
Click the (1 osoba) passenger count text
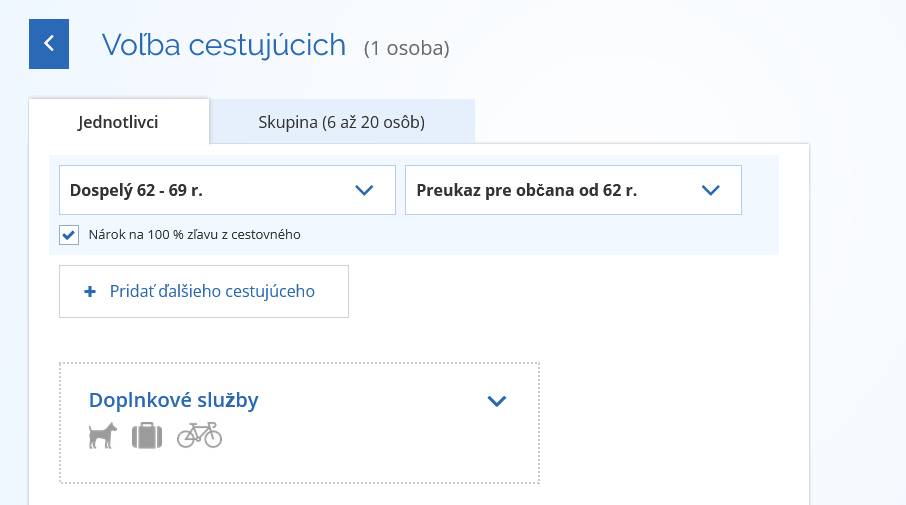pos(407,48)
